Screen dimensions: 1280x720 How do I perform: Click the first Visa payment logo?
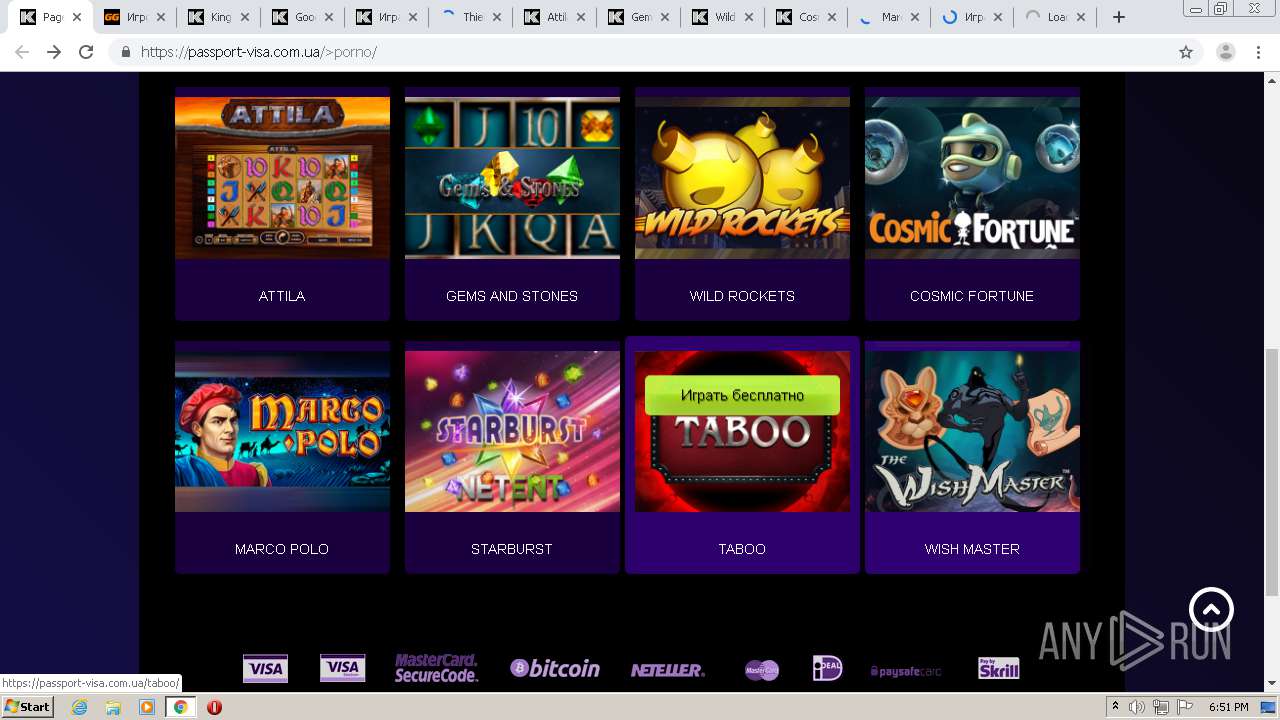(x=265, y=669)
